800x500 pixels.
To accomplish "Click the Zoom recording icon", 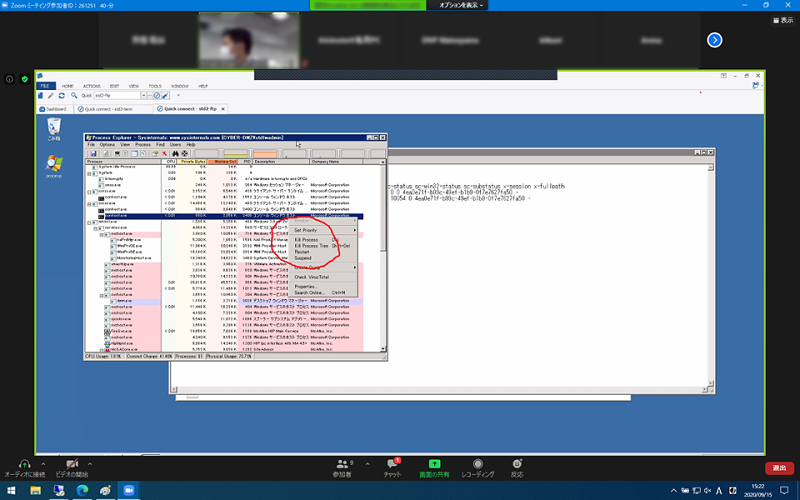I will [479, 464].
